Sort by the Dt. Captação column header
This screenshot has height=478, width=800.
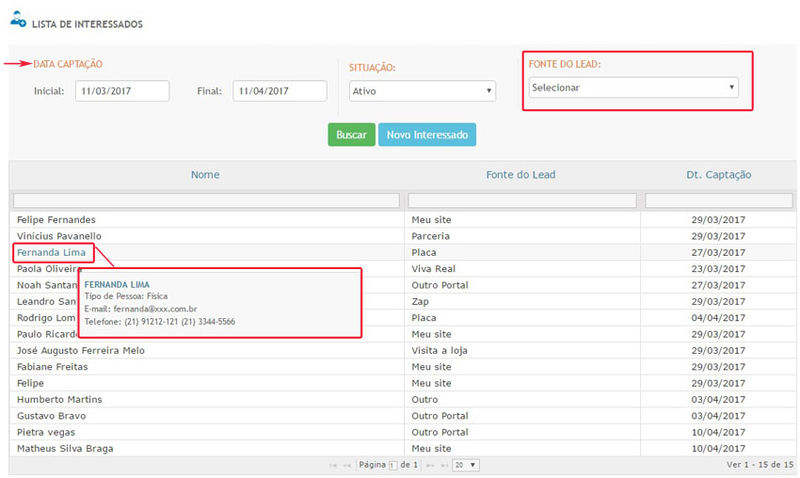[x=718, y=175]
